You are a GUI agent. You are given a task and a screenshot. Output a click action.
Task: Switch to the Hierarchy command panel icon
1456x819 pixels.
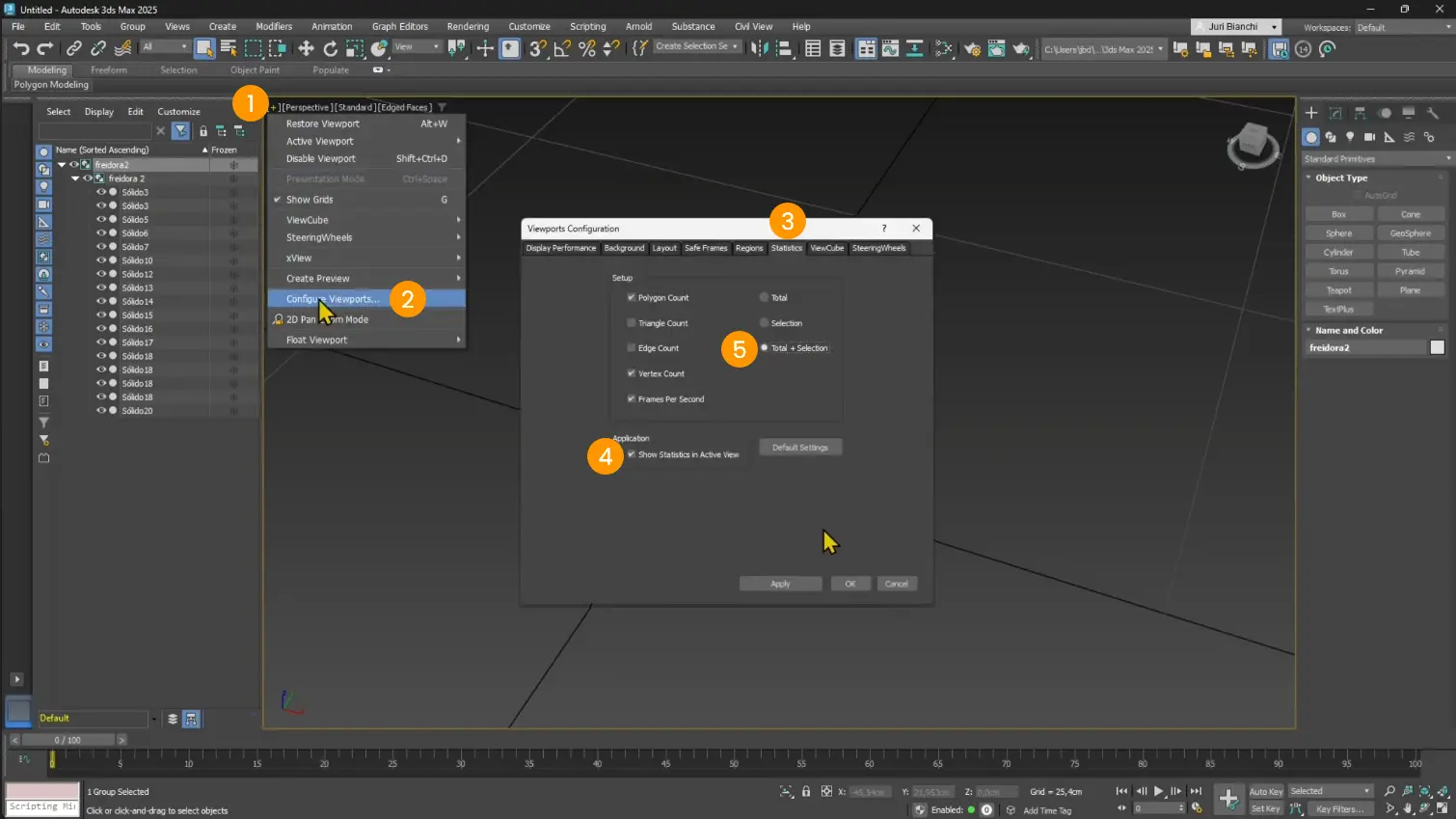coord(1360,113)
